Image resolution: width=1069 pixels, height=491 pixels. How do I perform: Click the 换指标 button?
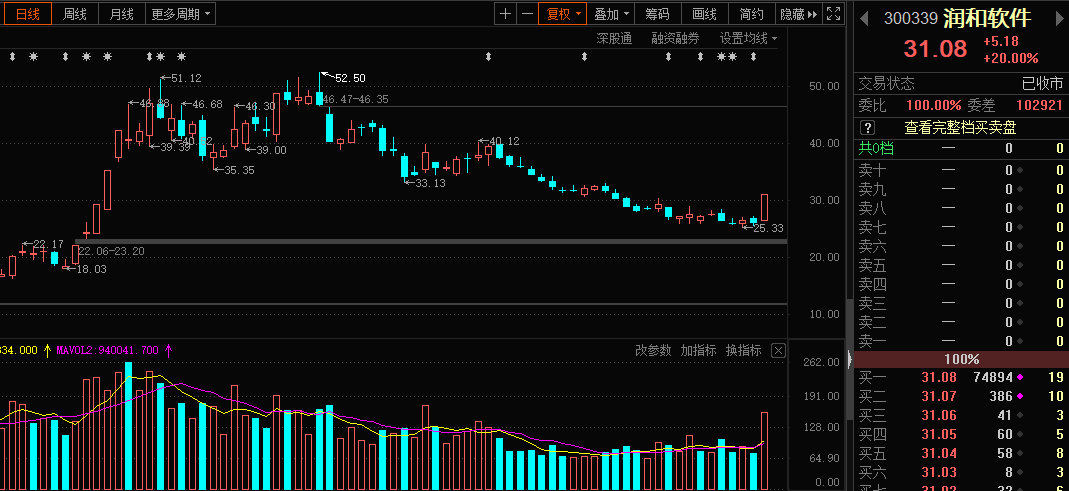tap(743, 351)
